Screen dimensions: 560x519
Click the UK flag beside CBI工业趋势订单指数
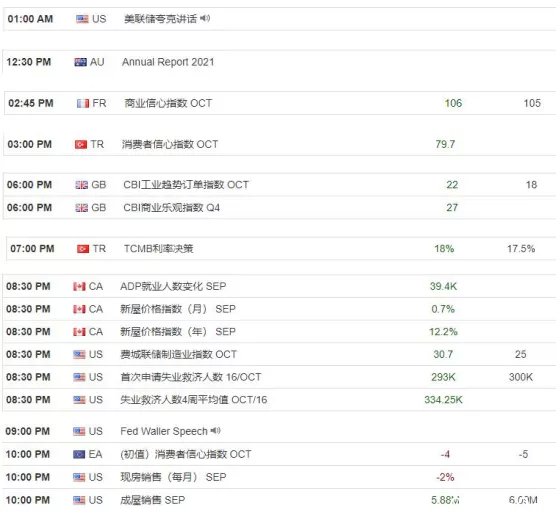click(81, 185)
